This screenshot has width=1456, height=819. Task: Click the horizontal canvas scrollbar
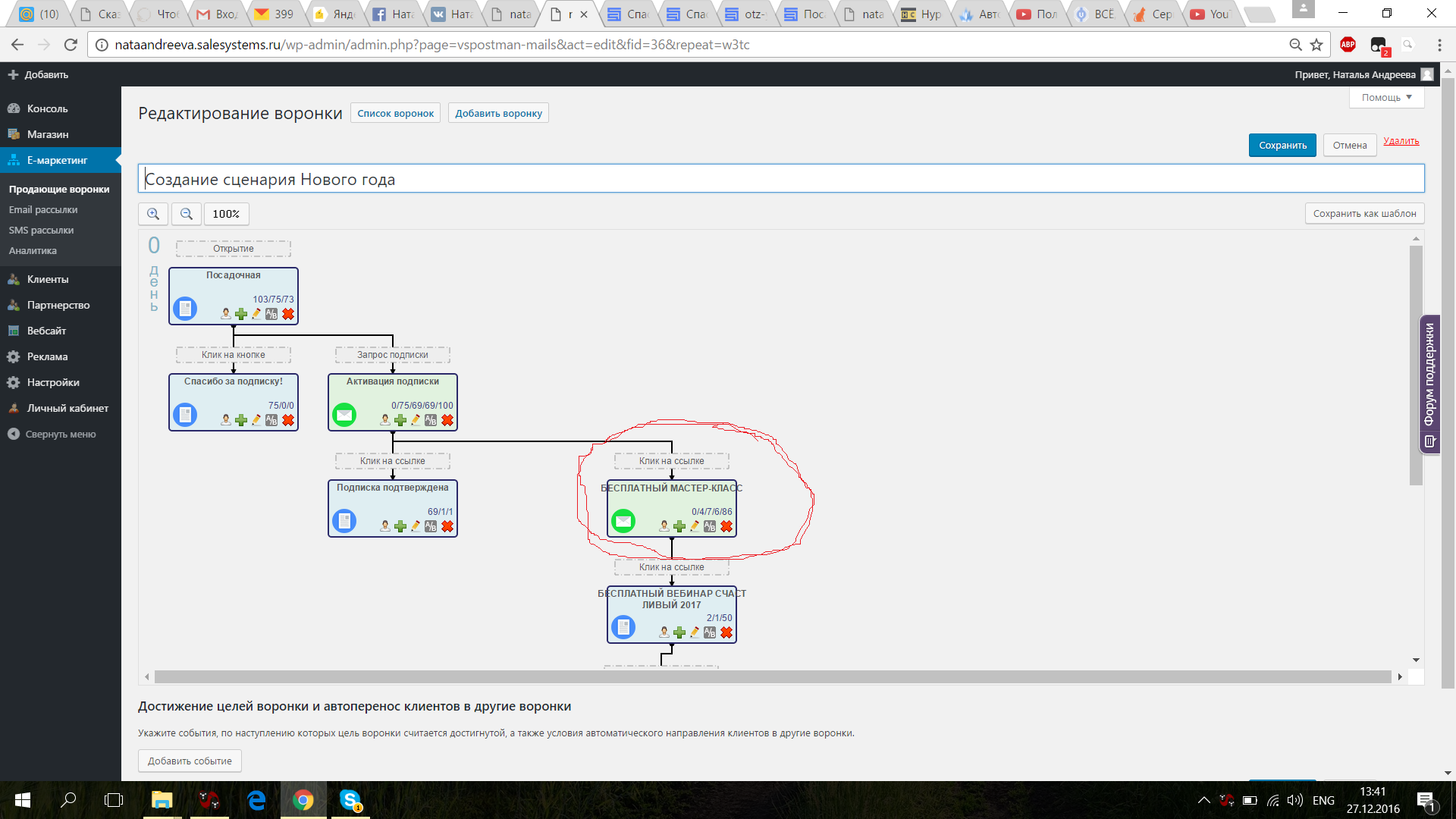click(x=772, y=676)
